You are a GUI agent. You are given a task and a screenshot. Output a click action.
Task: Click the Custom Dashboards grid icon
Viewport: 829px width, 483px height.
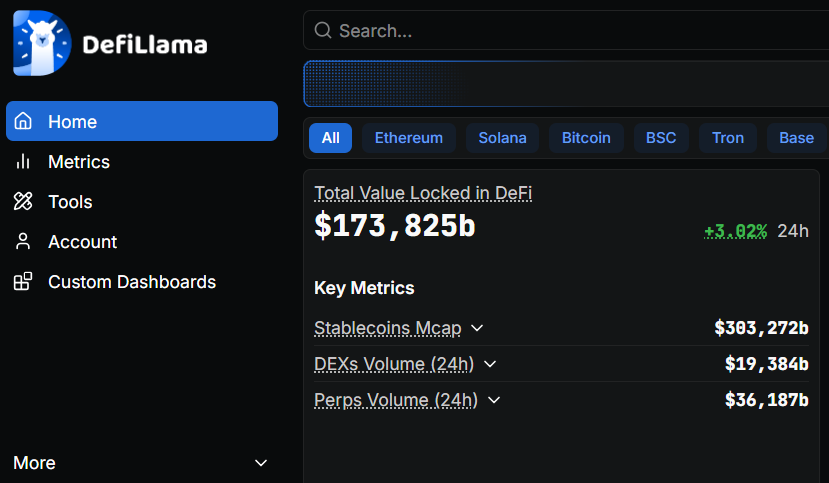[x=23, y=282]
